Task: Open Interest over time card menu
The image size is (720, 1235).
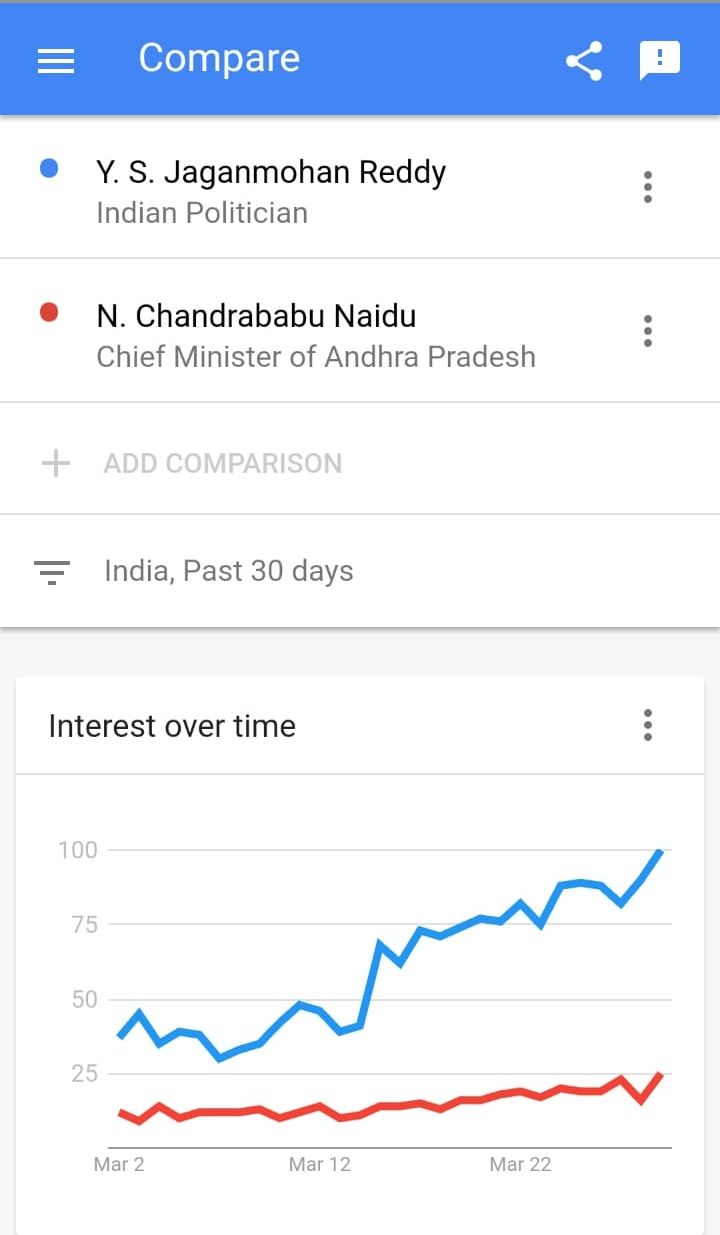Action: [648, 725]
